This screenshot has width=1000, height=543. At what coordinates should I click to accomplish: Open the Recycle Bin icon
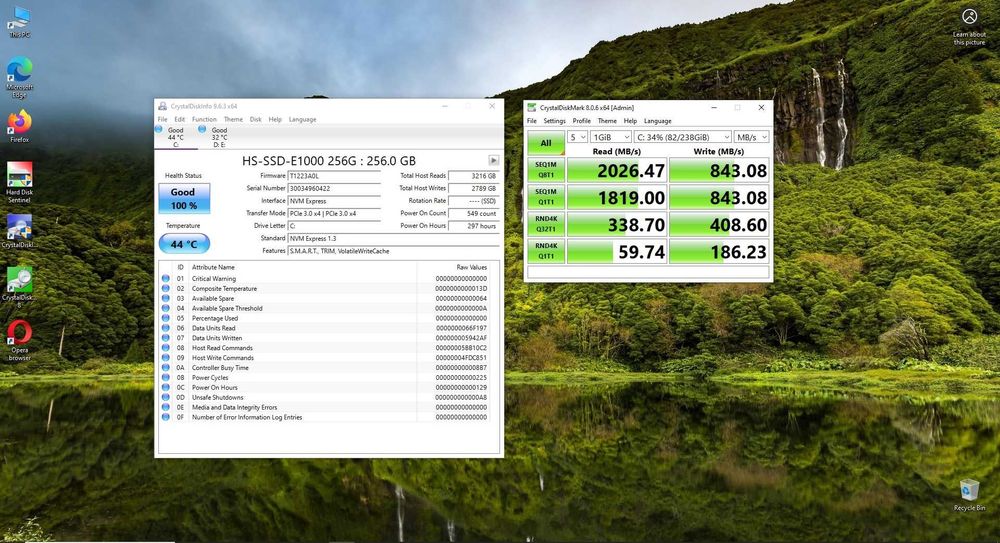(x=969, y=494)
